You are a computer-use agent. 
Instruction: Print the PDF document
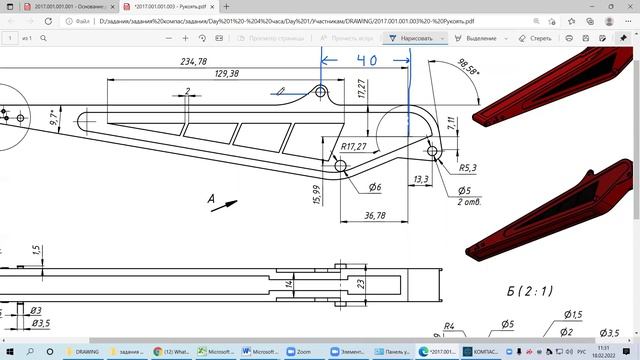point(569,38)
